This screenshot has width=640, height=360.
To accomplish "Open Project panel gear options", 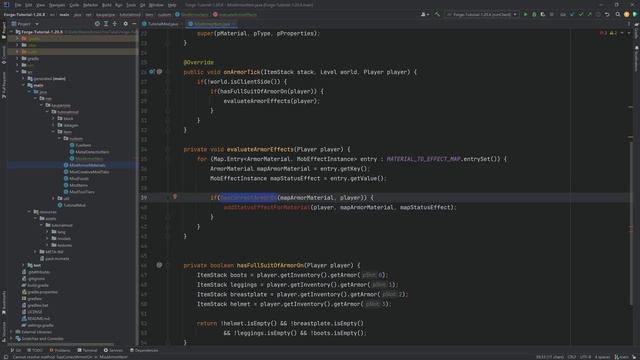I will 125,24.
